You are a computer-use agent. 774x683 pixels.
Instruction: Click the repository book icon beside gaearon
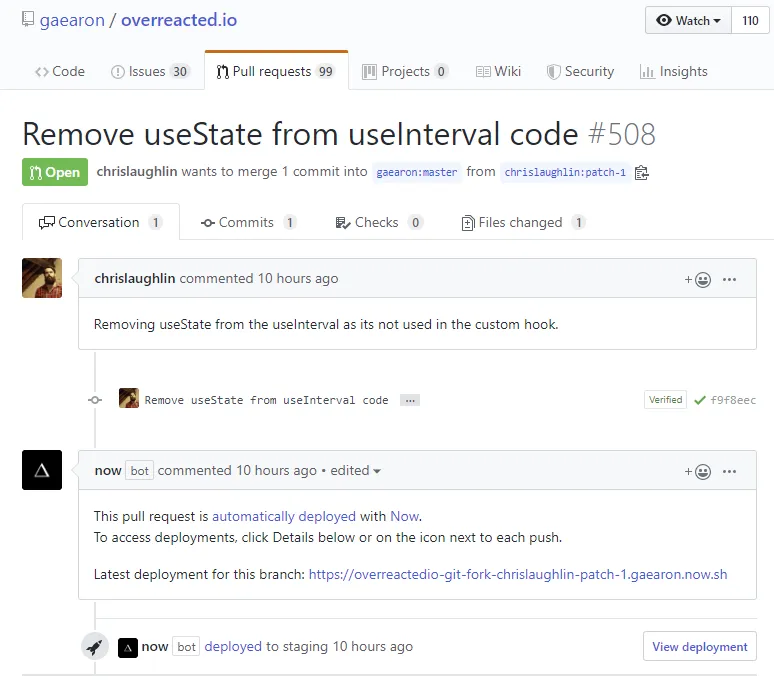28,19
